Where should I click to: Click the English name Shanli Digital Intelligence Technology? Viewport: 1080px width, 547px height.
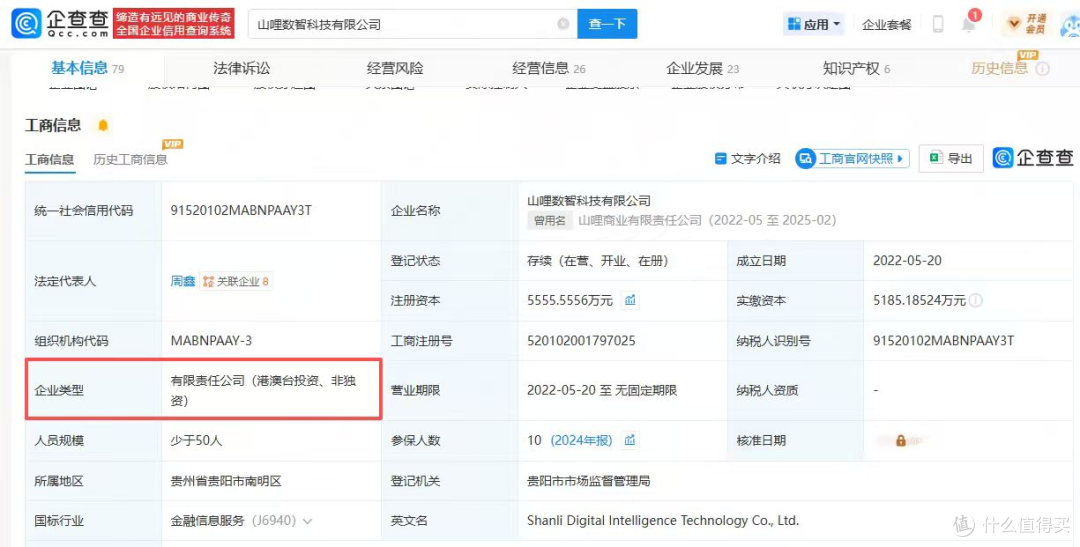coord(663,520)
